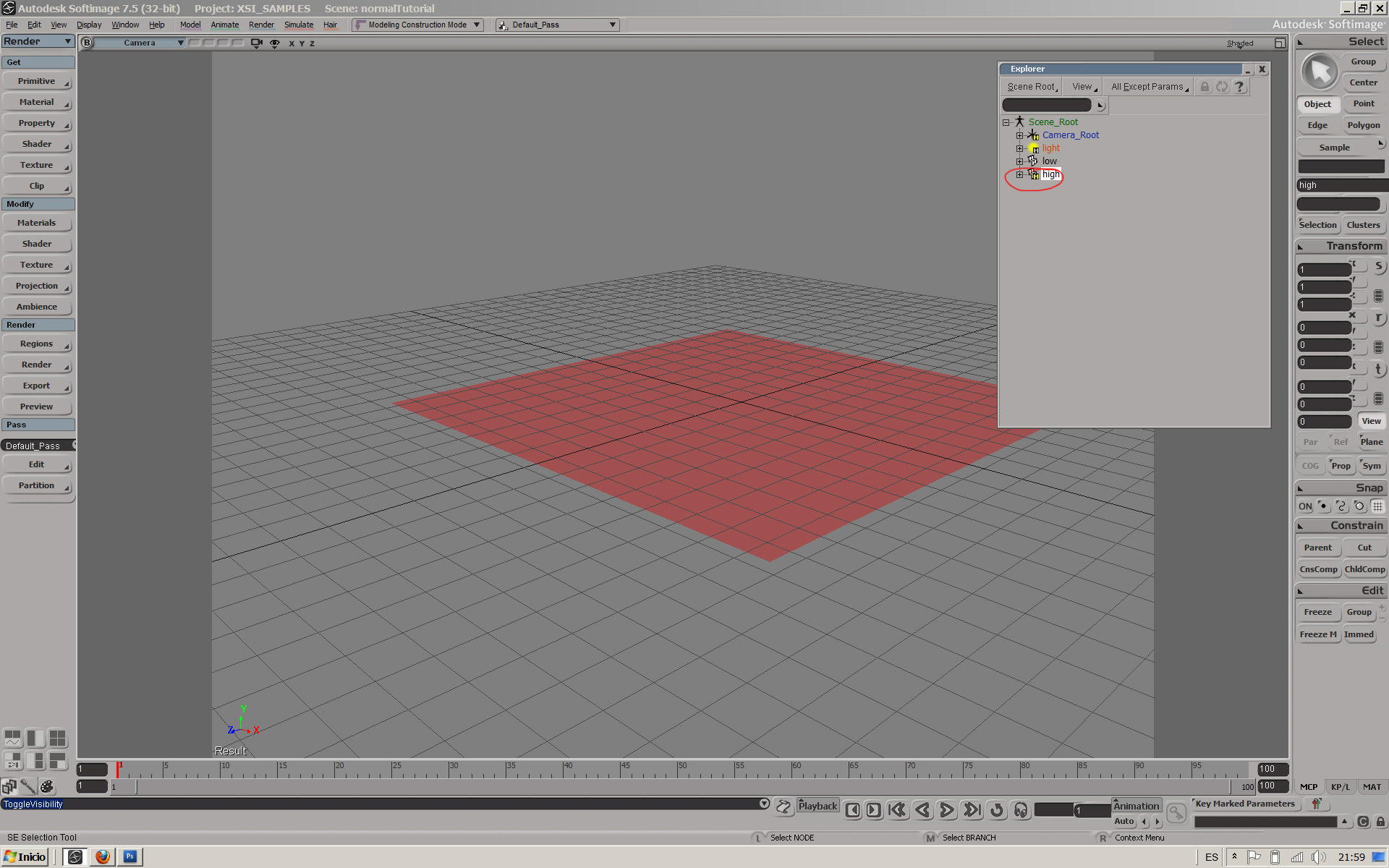Open the Display menu
The height and width of the screenshot is (868, 1389).
(x=89, y=25)
